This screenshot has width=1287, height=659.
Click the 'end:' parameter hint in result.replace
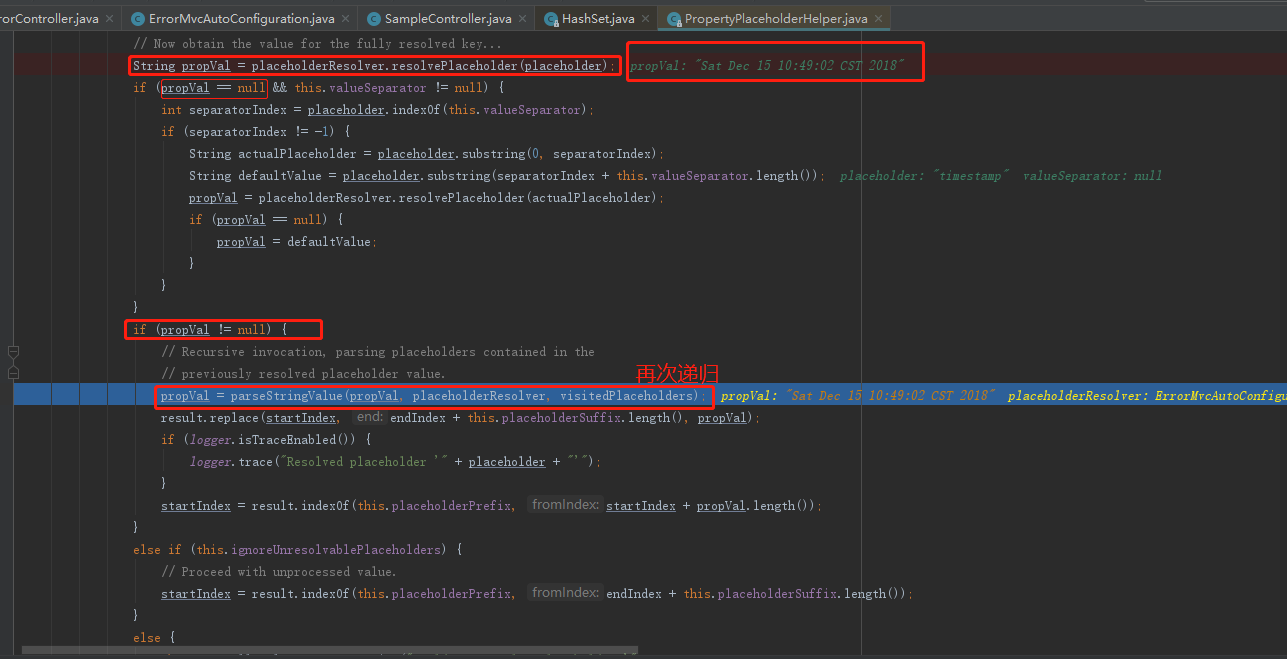coord(369,418)
